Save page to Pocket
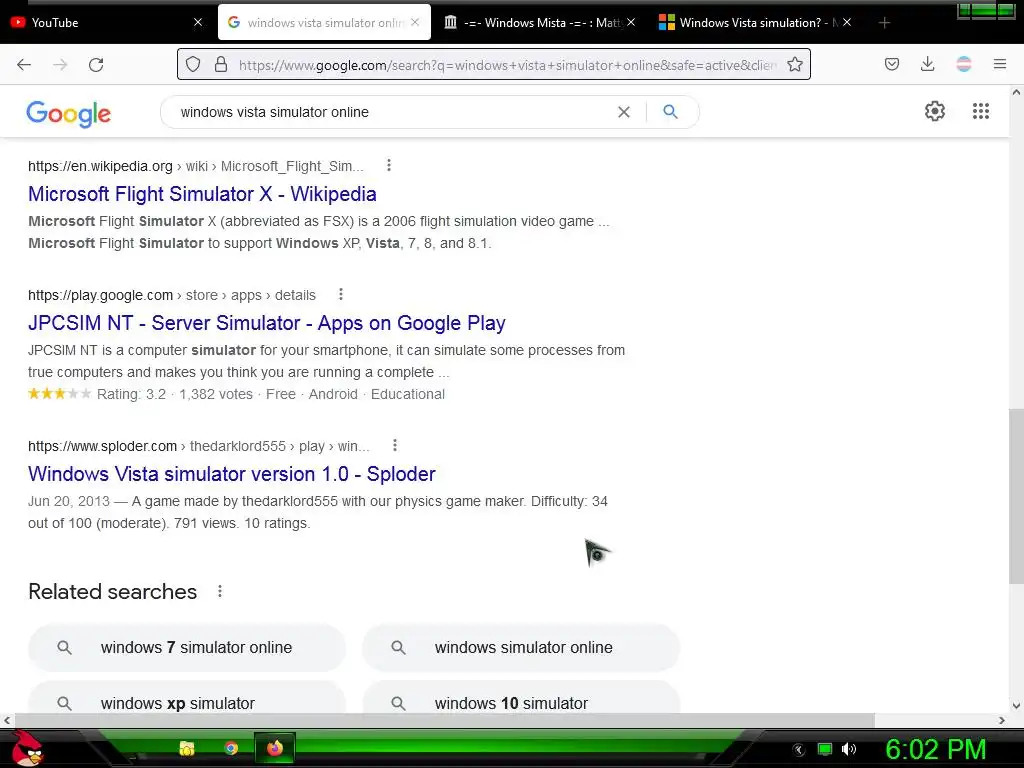The width and height of the screenshot is (1024, 768). tap(891, 64)
